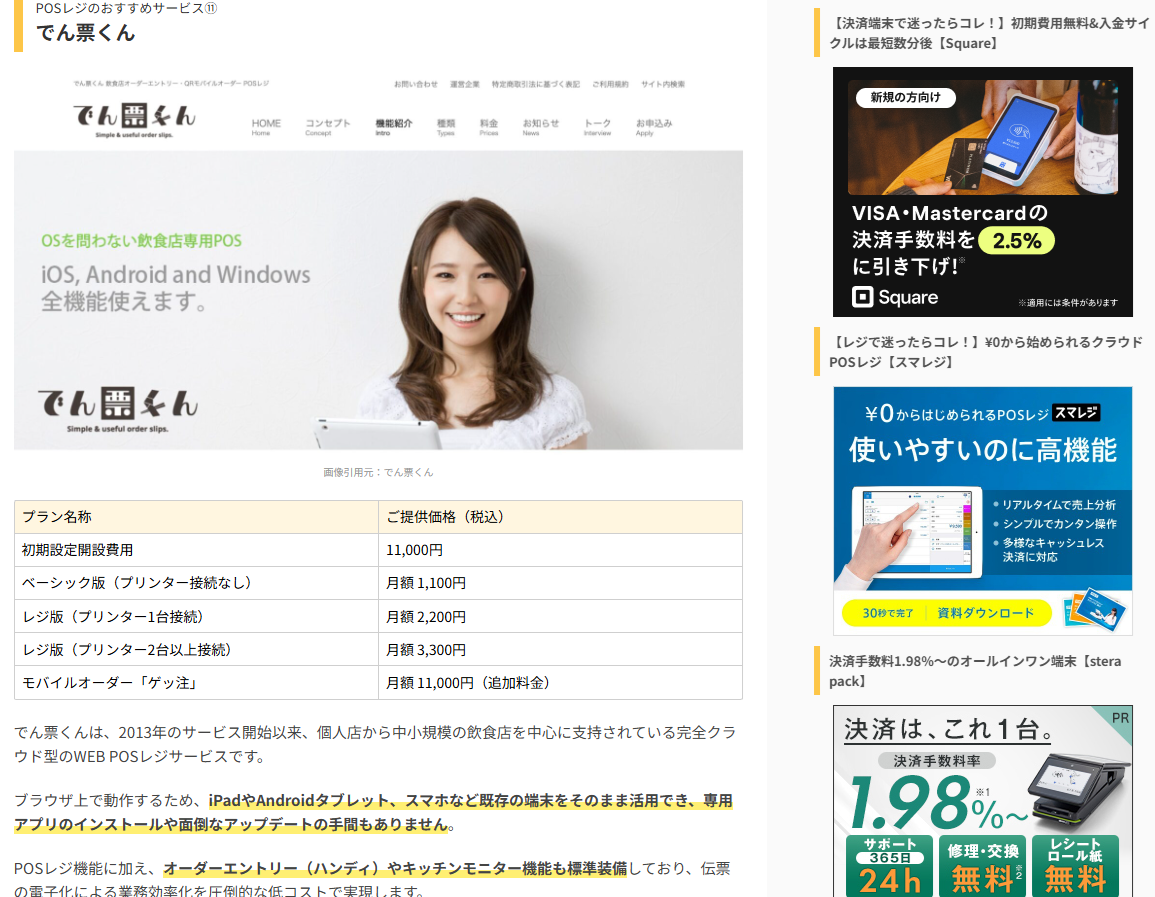Open the サイト内検索 link
This screenshot has width=1155, height=897.
tap(663, 85)
